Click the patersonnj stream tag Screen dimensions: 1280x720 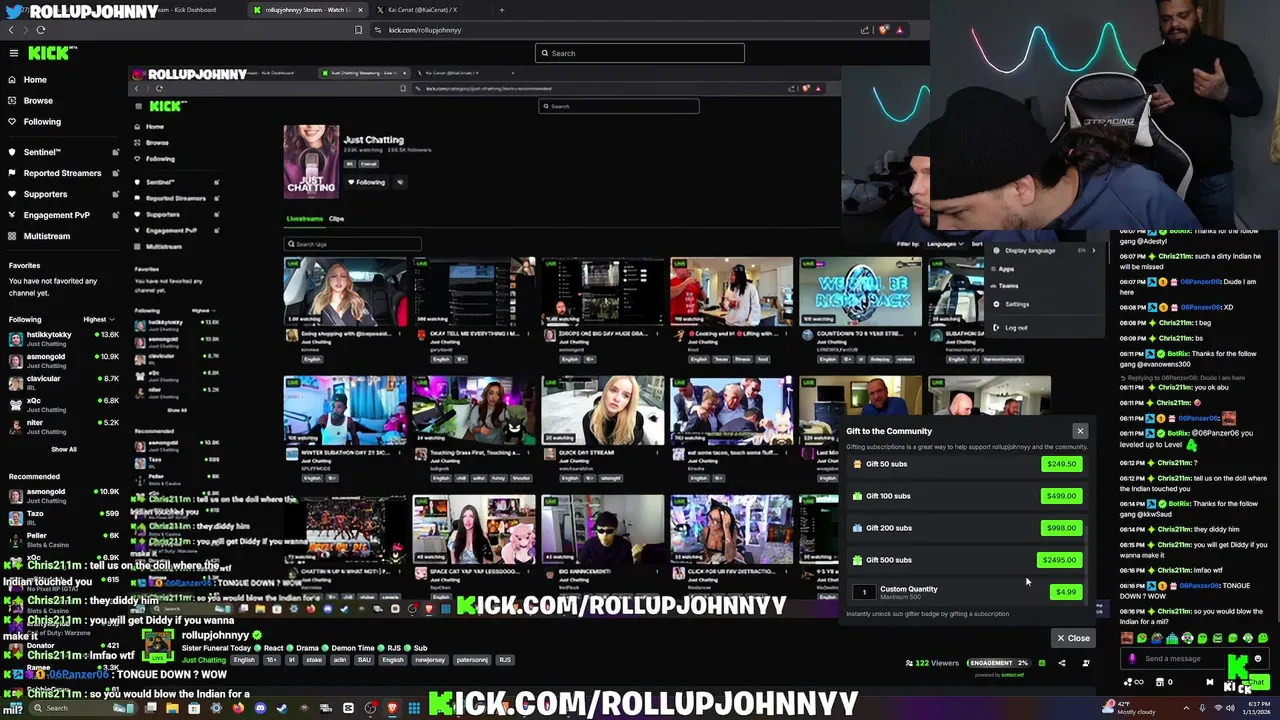click(473, 660)
